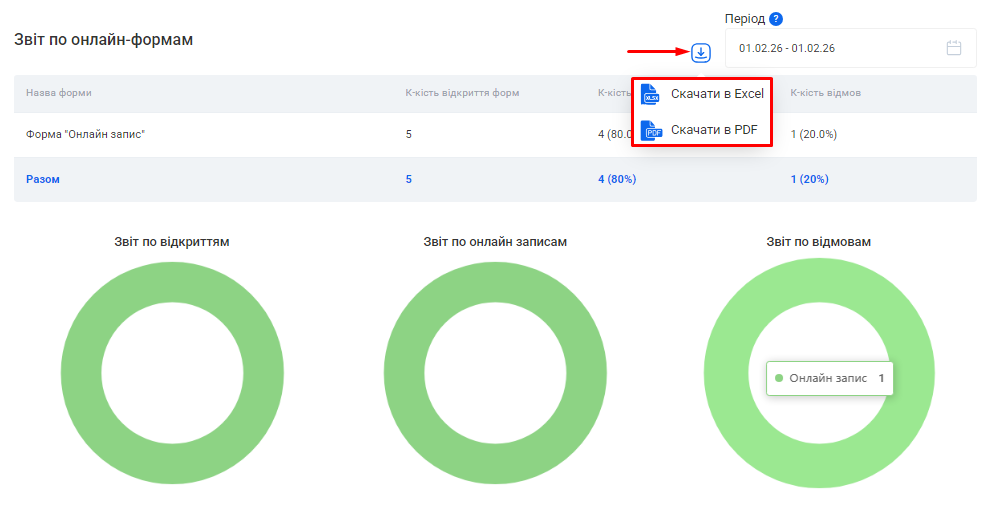The height and width of the screenshot is (515, 991).
Task: Click the PDF file icon in menu
Action: (x=650, y=130)
